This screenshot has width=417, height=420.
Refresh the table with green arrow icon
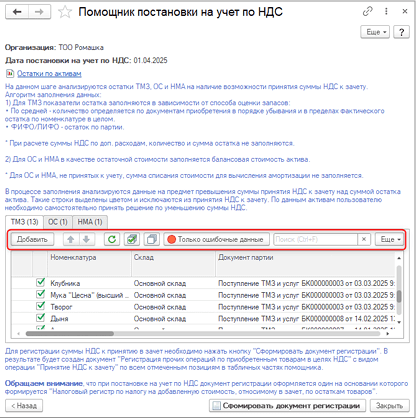112,239
